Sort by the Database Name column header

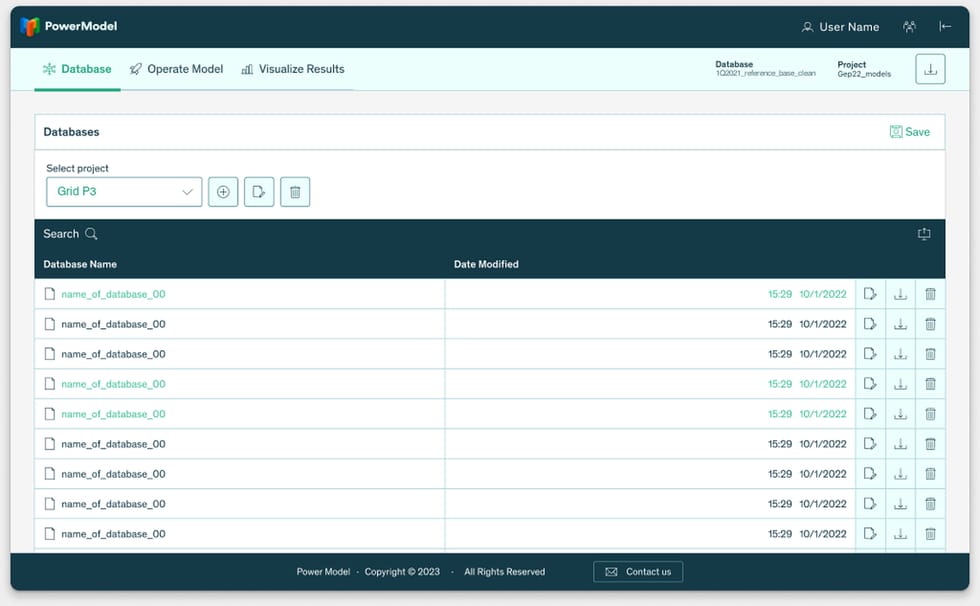click(80, 264)
